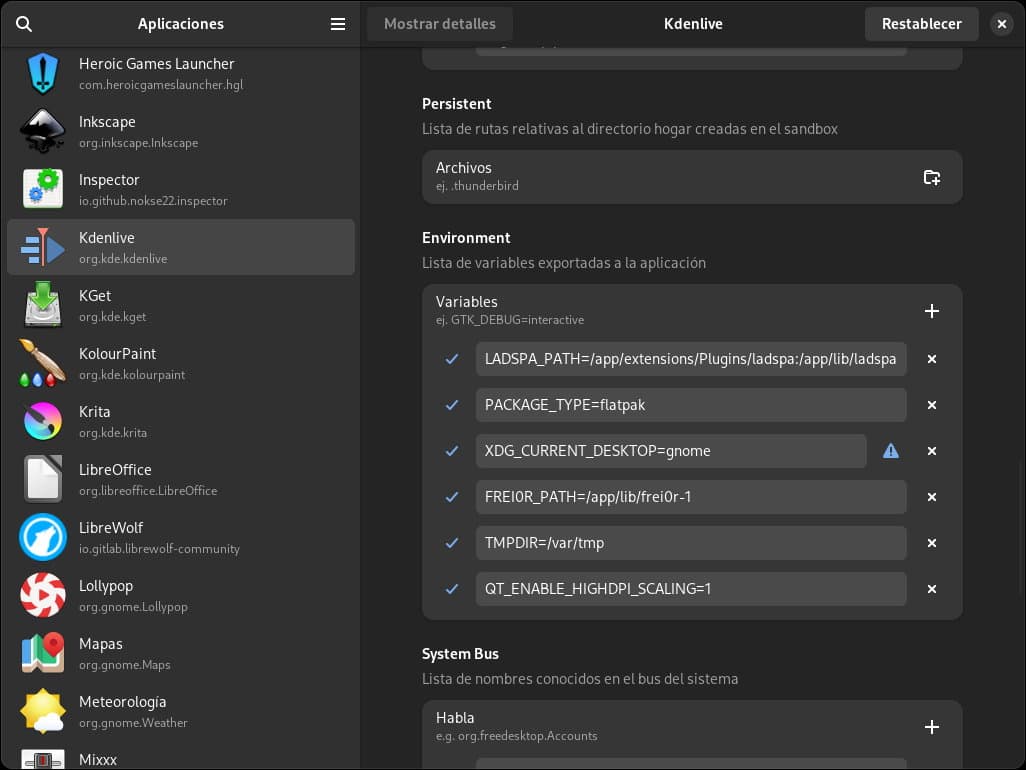Add a folder in Archivos row
The height and width of the screenshot is (770, 1026).
point(932,177)
